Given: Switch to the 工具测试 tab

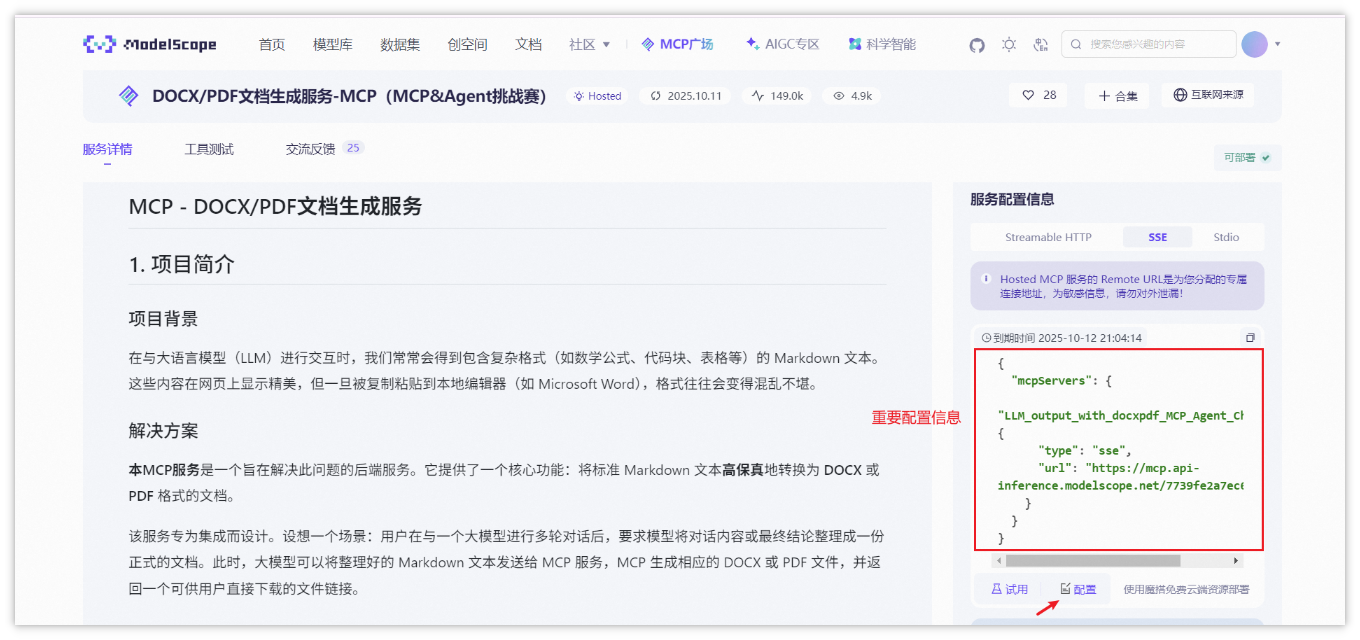Looking at the screenshot, I should click(x=209, y=149).
